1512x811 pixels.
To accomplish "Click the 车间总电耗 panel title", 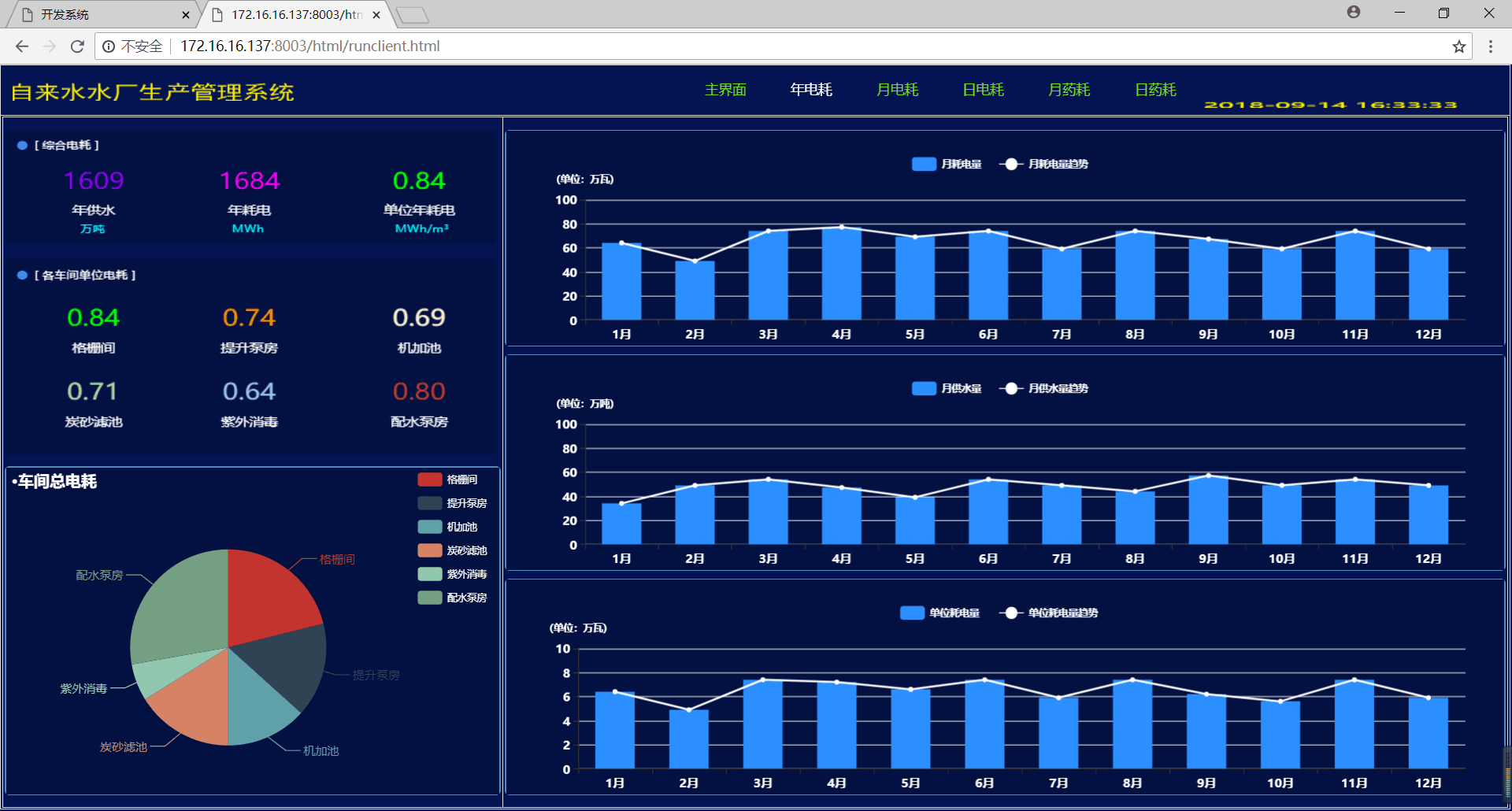I will (x=54, y=481).
